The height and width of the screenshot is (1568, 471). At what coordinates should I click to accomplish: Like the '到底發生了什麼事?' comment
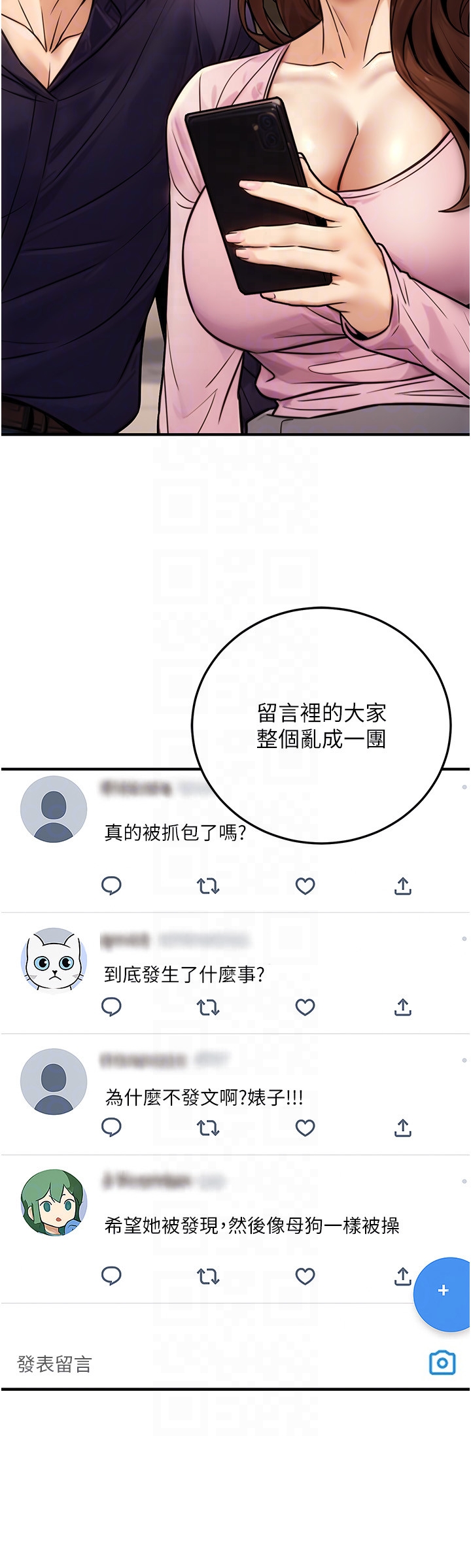[305, 1007]
